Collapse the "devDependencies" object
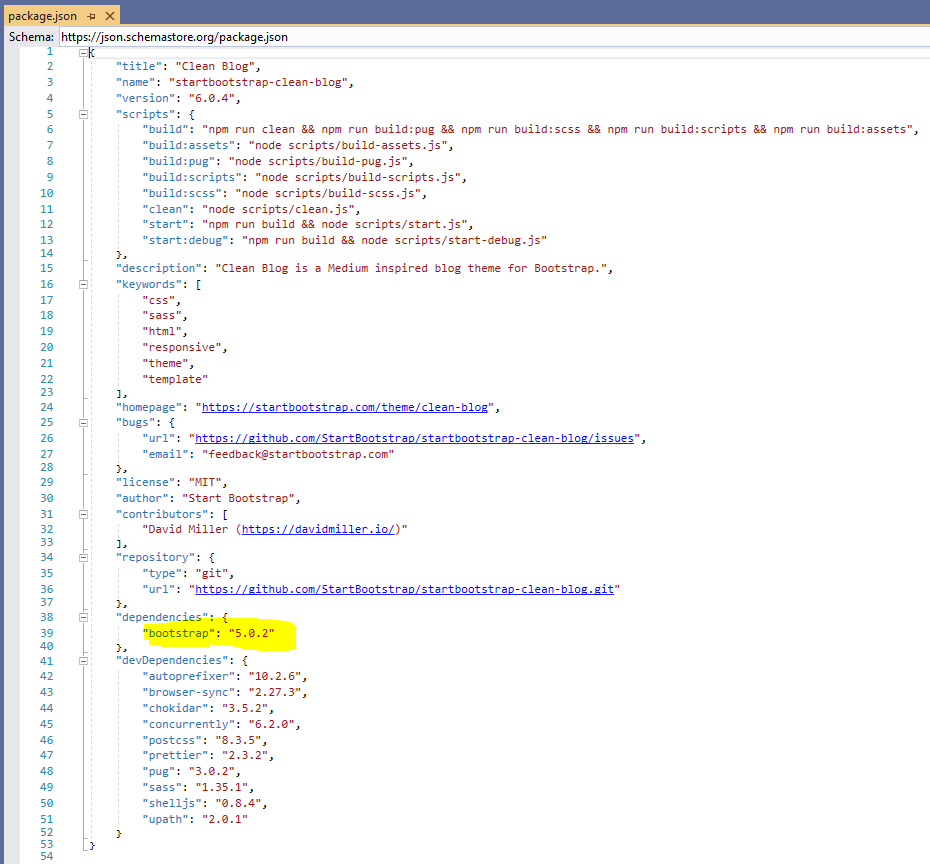930x864 pixels. pos(84,661)
